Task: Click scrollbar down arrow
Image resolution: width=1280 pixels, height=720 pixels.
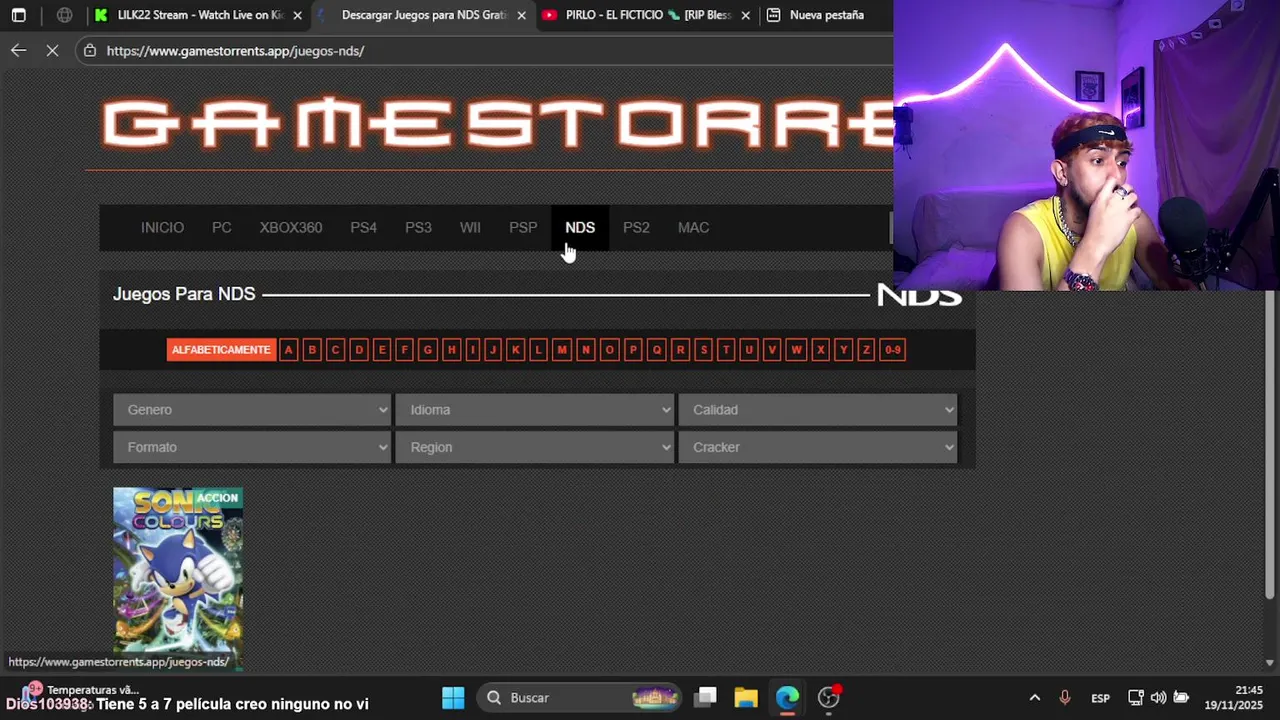Action: [x=1270, y=662]
